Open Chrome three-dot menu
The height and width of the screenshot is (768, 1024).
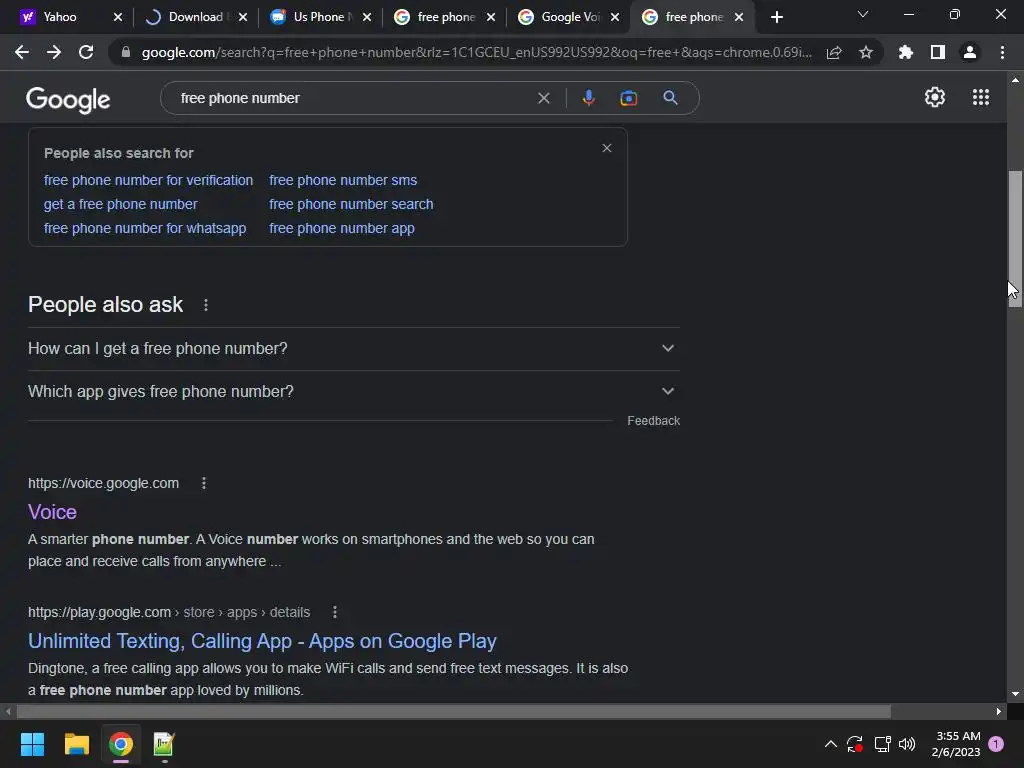[1002, 52]
